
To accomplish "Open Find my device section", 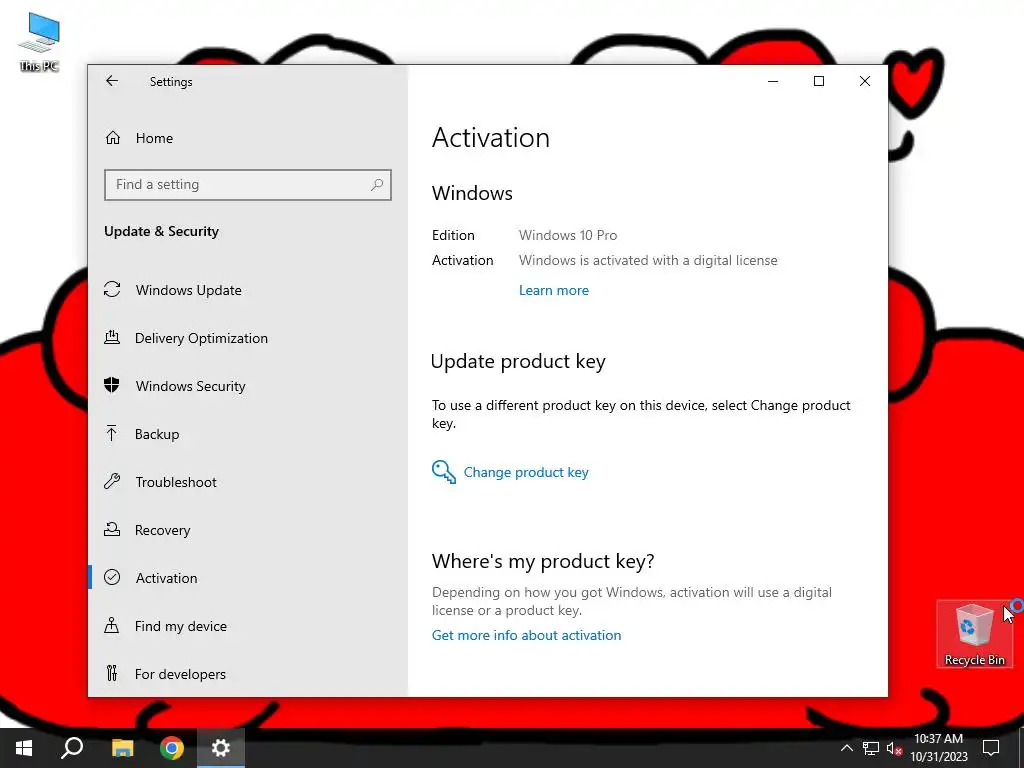I will pyautogui.click(x=248, y=626).
